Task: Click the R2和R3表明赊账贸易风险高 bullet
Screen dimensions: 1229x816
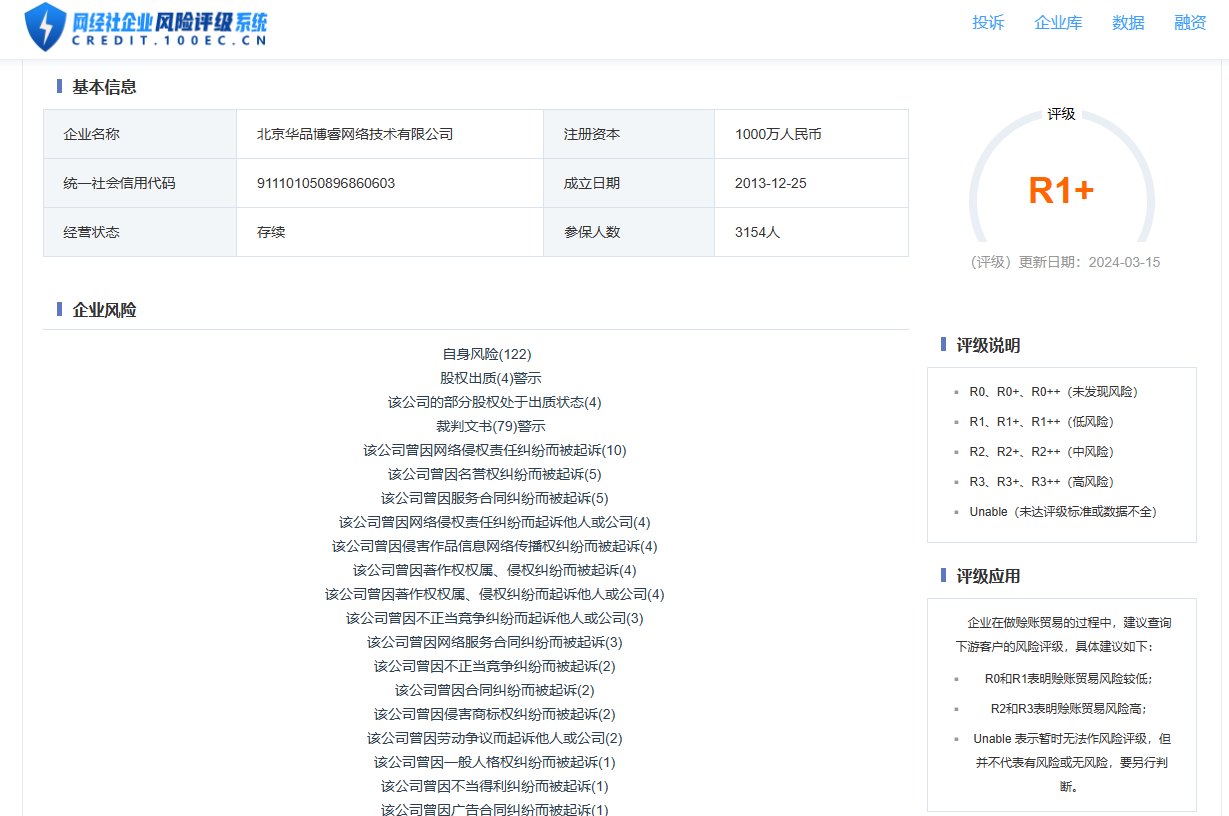Action: pyautogui.click(x=1068, y=709)
